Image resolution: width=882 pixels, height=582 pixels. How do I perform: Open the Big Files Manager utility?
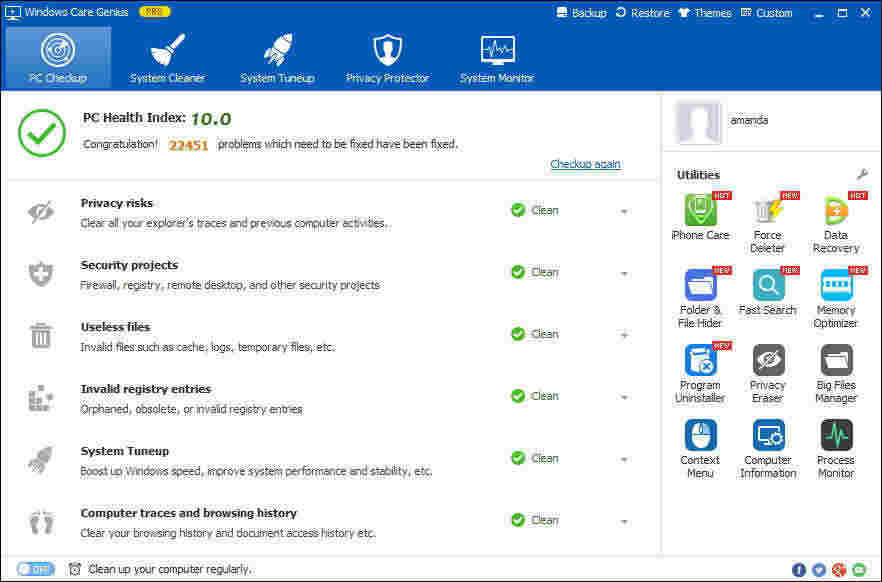pyautogui.click(x=836, y=373)
